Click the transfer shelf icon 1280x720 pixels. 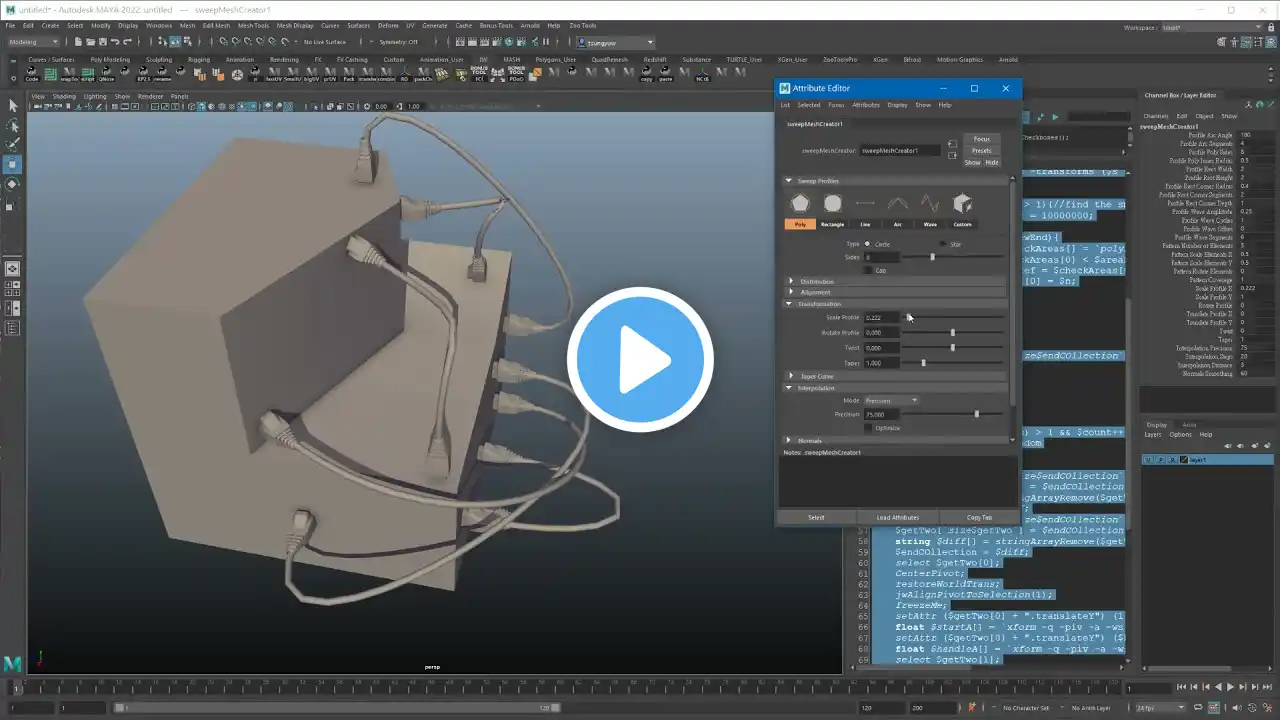pyautogui.click(x=367, y=74)
